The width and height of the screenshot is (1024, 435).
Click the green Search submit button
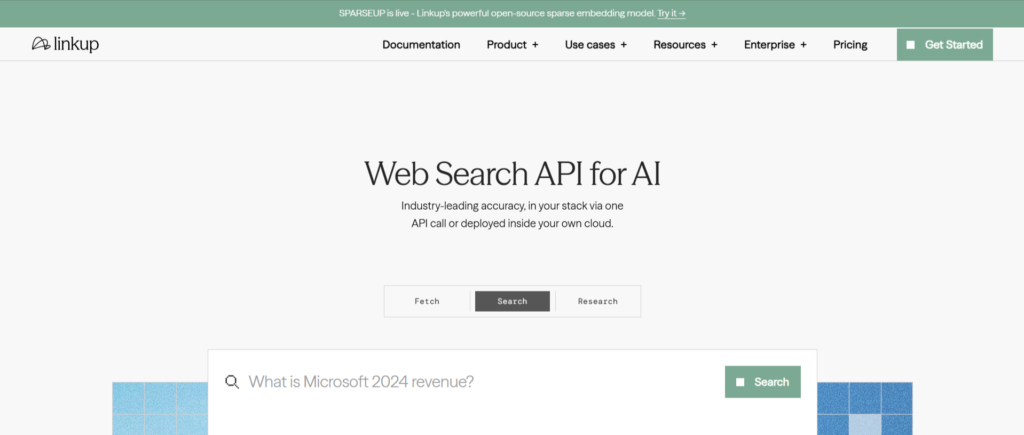point(763,382)
